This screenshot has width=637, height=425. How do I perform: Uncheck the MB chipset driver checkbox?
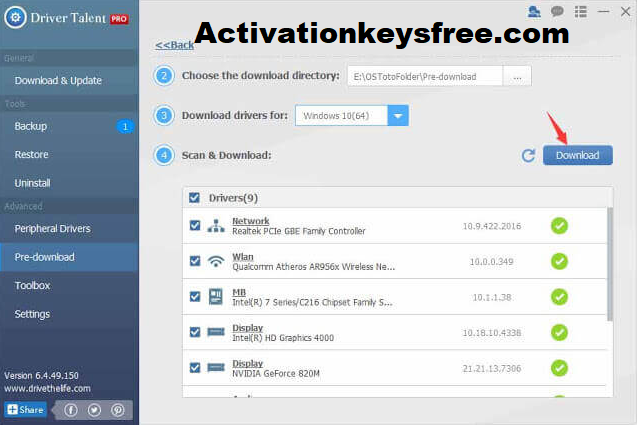click(195, 297)
